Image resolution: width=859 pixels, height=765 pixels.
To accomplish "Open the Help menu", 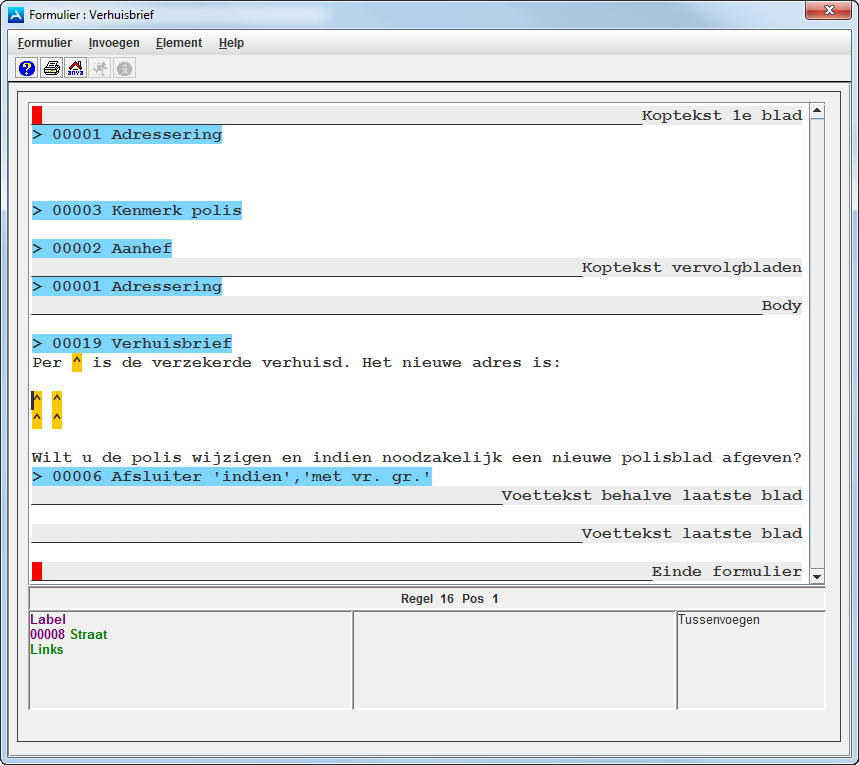I will (231, 43).
